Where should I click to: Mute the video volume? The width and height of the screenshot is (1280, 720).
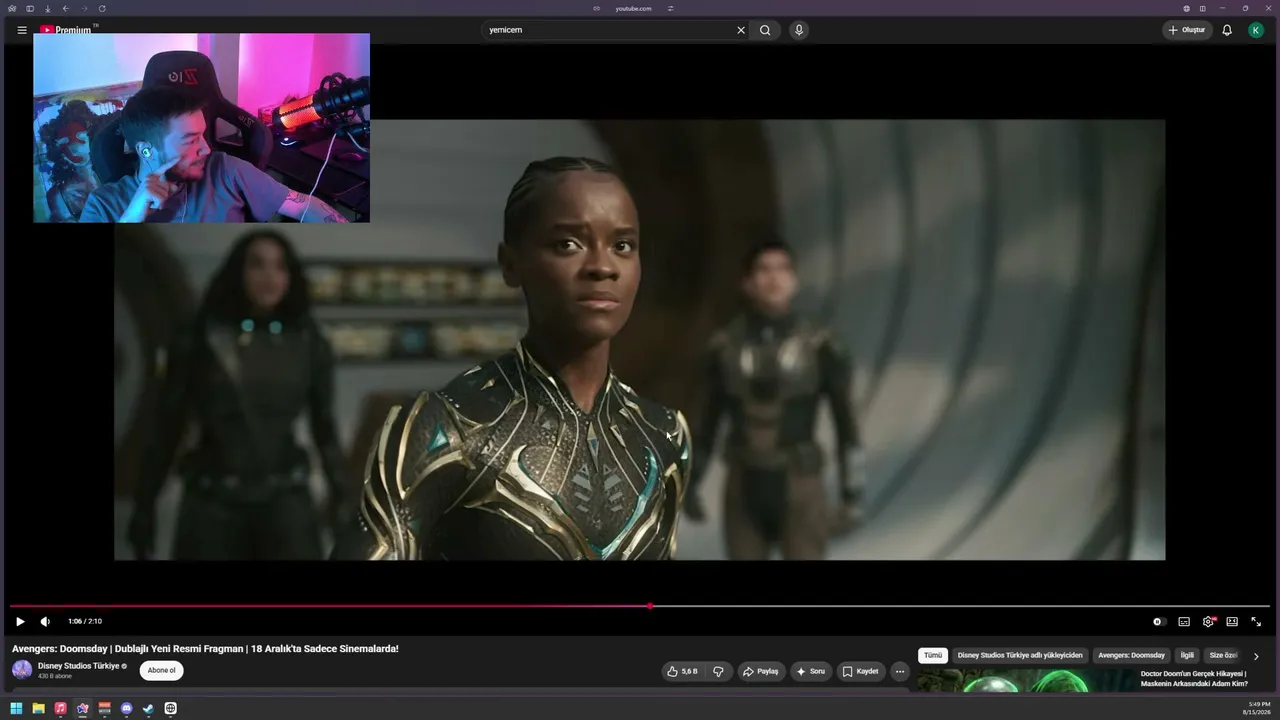45,621
